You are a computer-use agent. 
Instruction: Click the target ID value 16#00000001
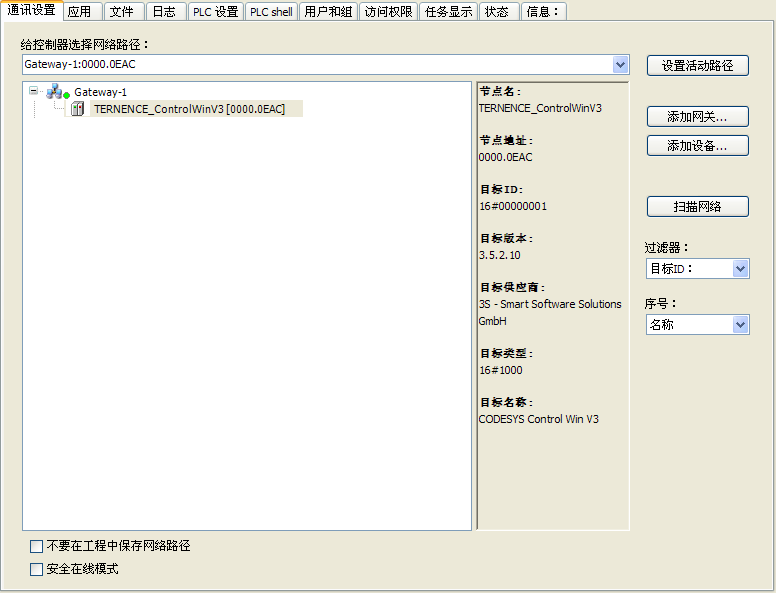point(513,206)
